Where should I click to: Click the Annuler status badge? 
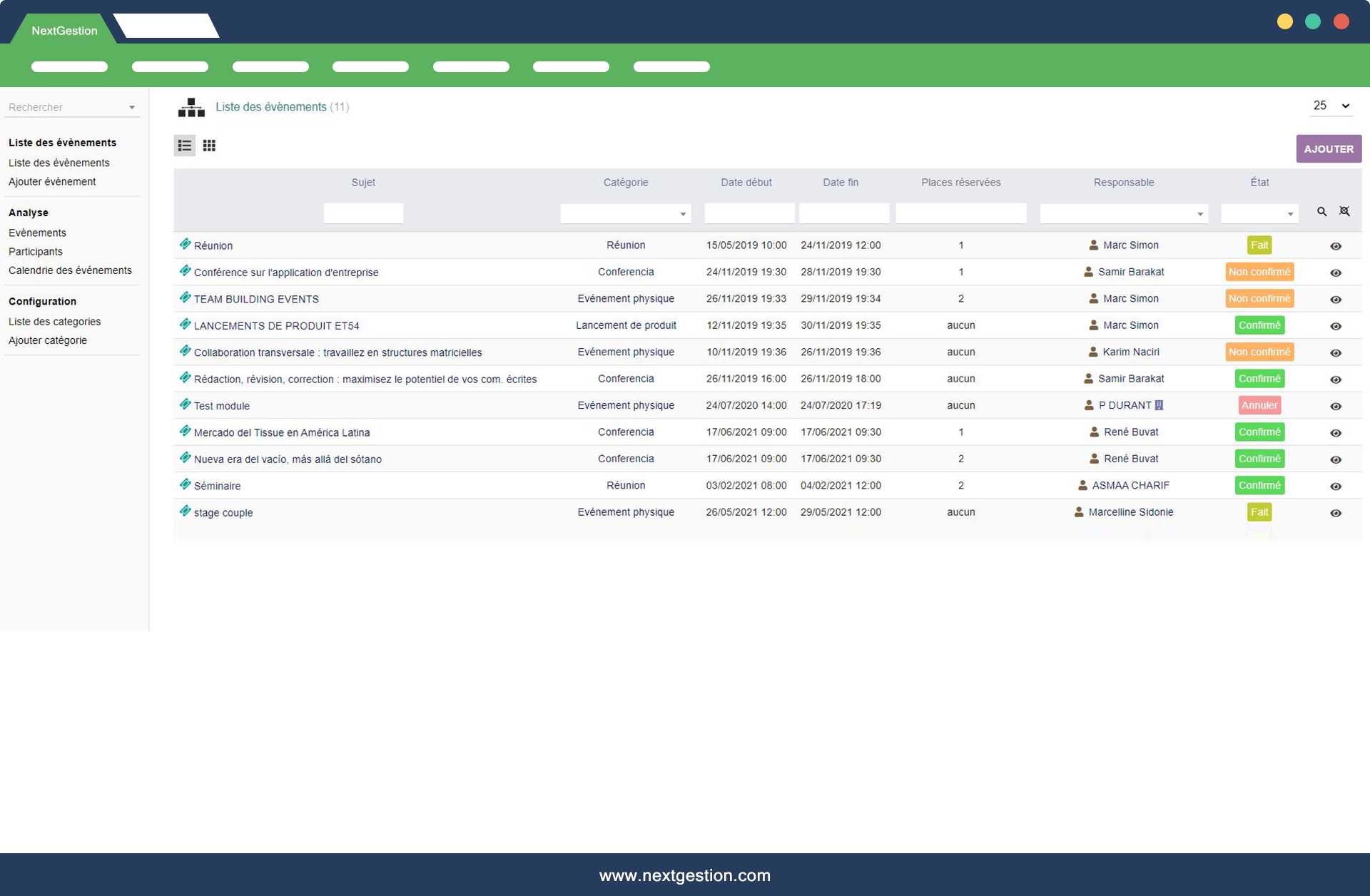1259,405
